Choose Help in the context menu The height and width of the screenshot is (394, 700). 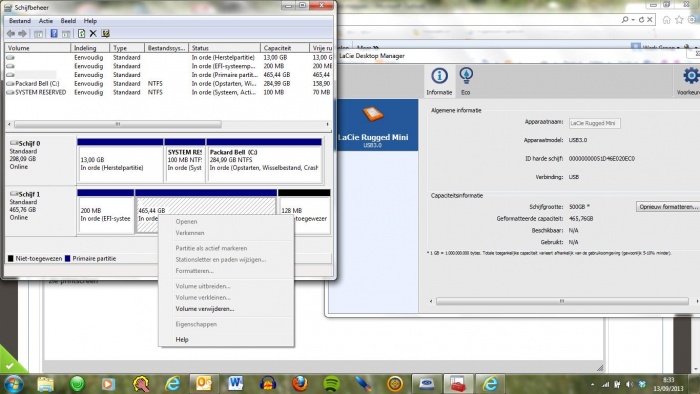[226, 340]
